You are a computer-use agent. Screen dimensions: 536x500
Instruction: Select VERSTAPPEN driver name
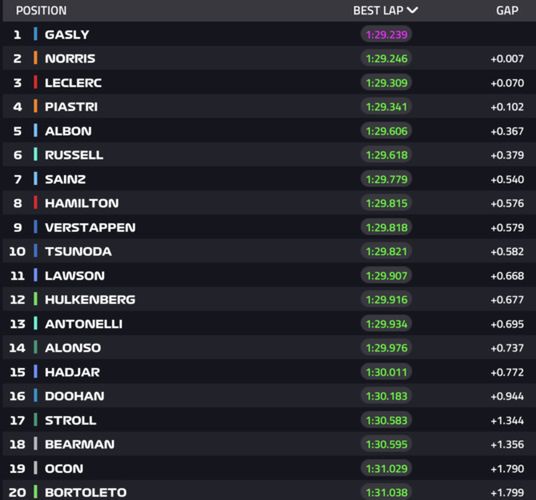point(90,227)
